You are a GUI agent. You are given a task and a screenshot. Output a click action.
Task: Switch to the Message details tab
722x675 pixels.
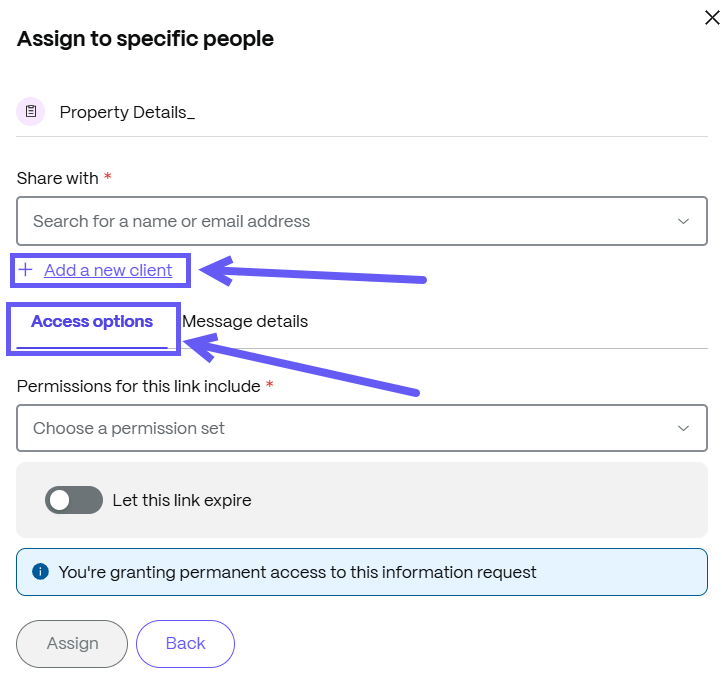(245, 322)
